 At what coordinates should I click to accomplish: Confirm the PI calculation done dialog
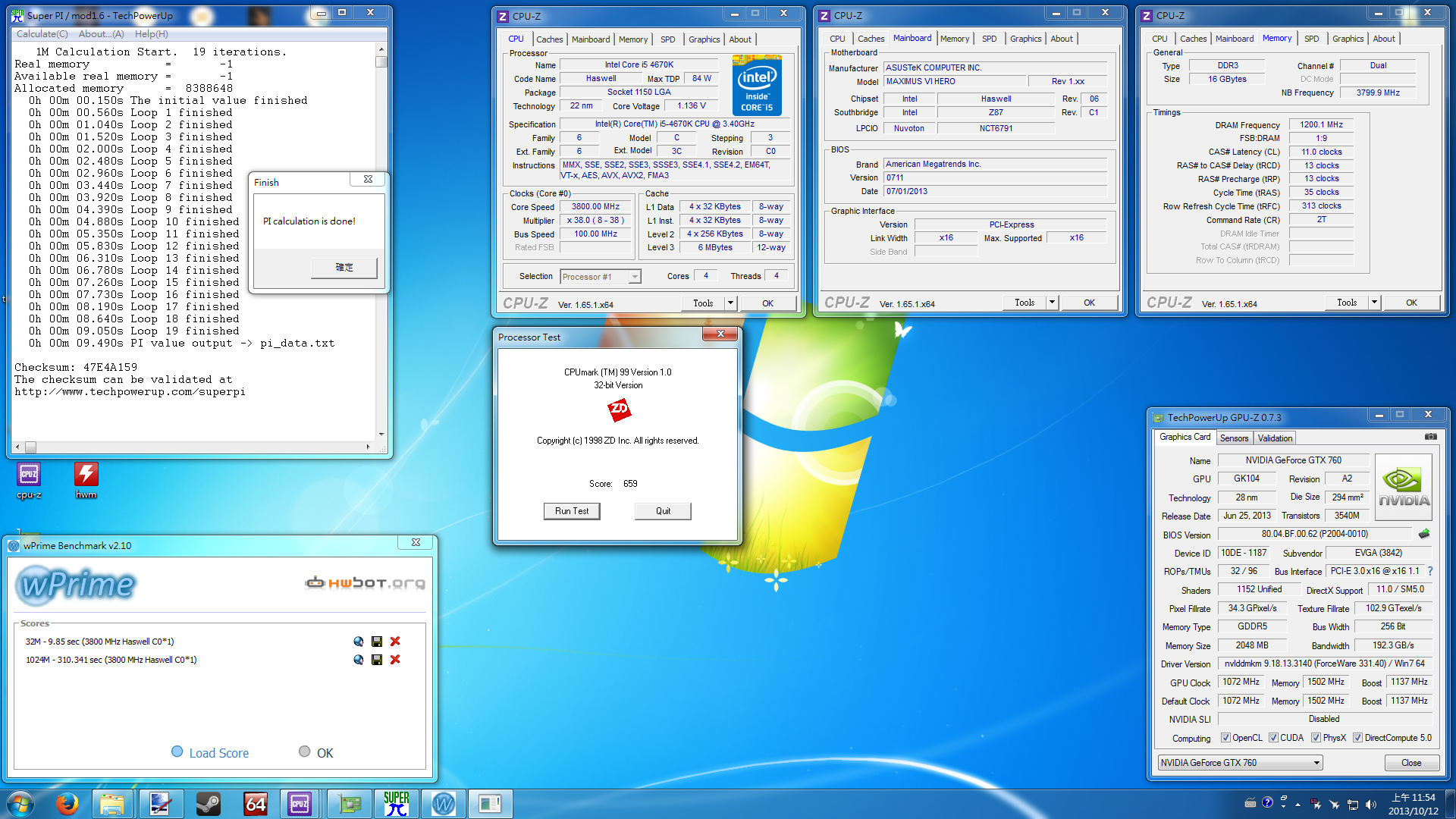344,268
